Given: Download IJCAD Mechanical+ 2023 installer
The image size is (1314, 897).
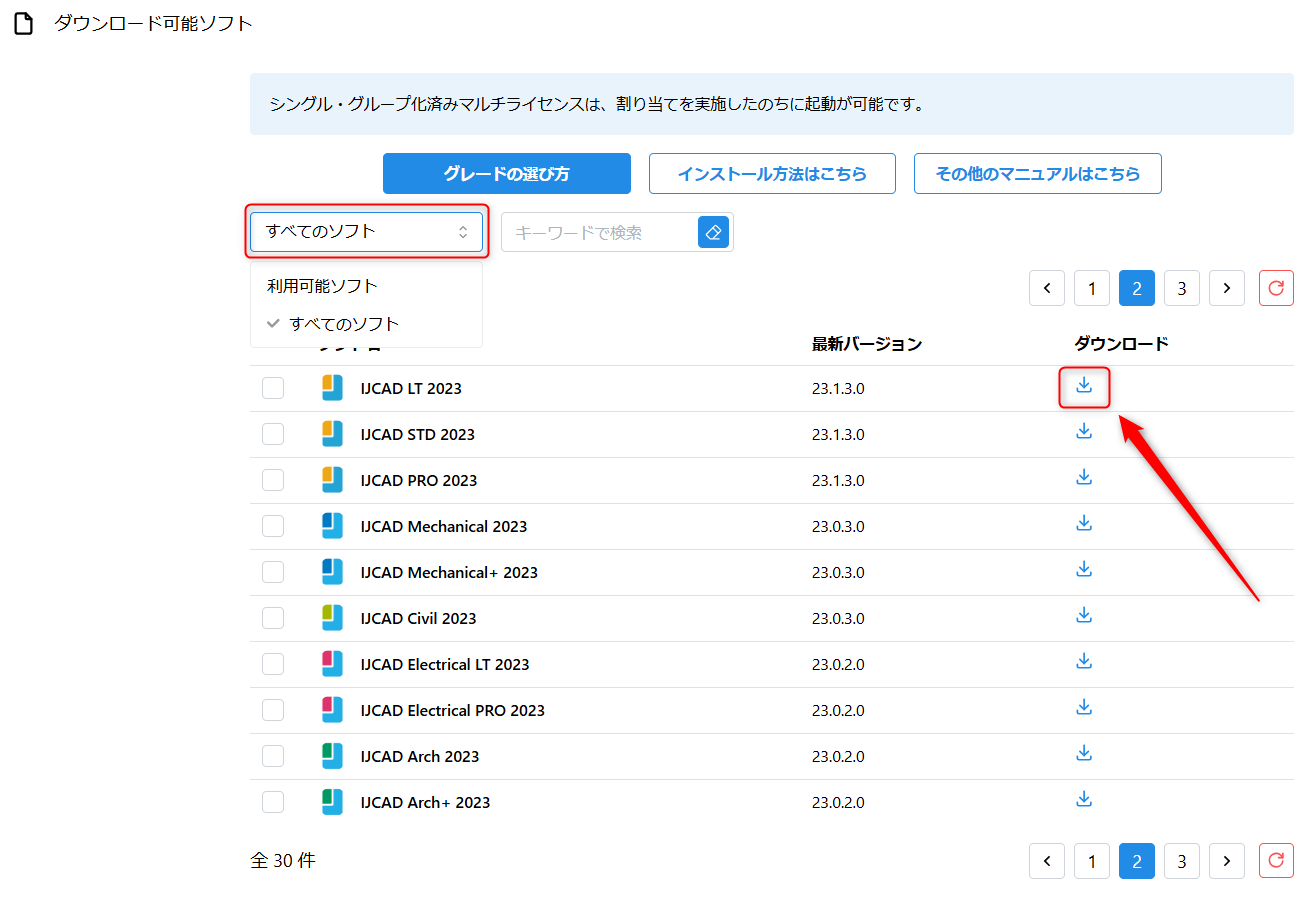Looking at the screenshot, I should 1084,569.
